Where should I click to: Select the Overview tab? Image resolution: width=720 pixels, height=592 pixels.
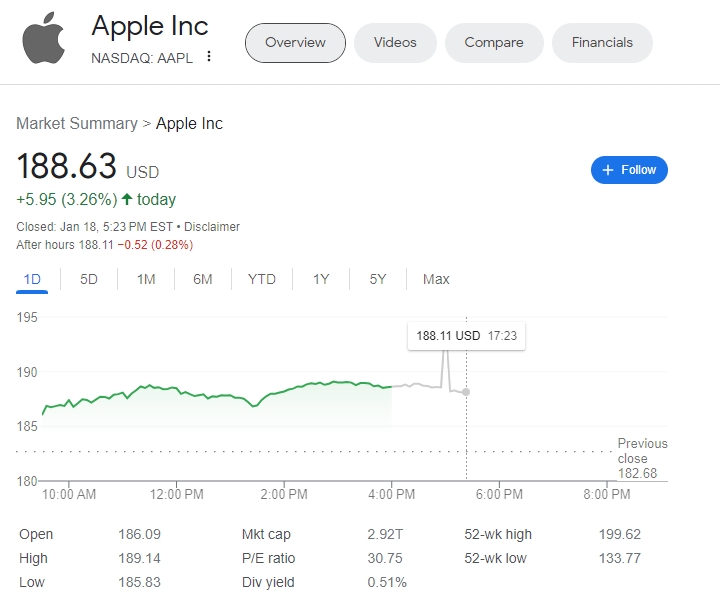point(295,43)
